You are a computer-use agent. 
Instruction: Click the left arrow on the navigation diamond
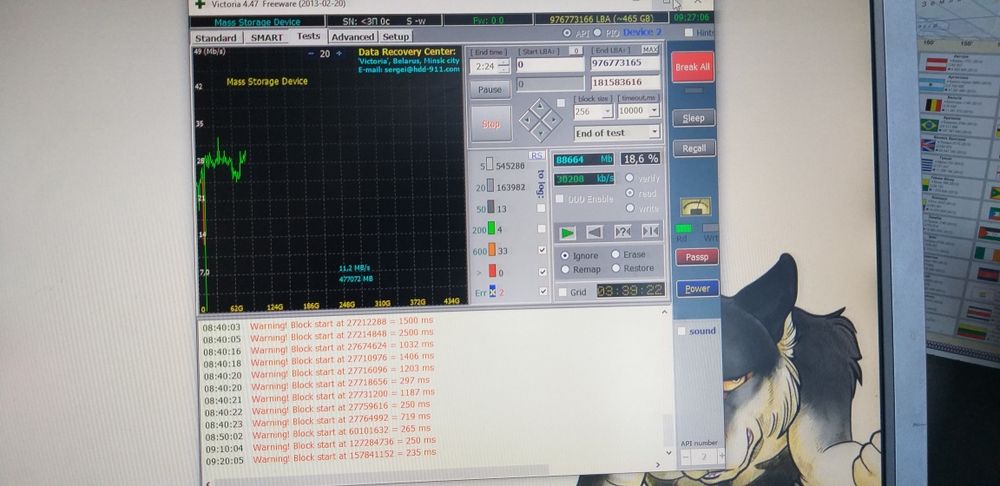527,120
